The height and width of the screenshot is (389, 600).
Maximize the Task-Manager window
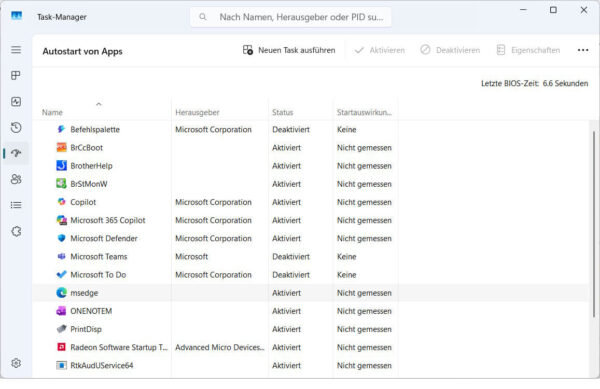pyautogui.click(x=553, y=10)
